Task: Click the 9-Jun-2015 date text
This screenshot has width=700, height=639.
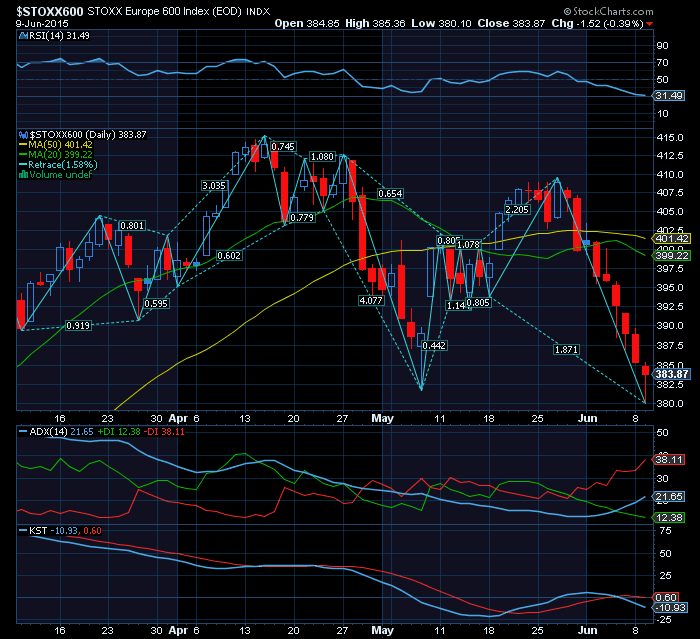Action: pos(42,24)
